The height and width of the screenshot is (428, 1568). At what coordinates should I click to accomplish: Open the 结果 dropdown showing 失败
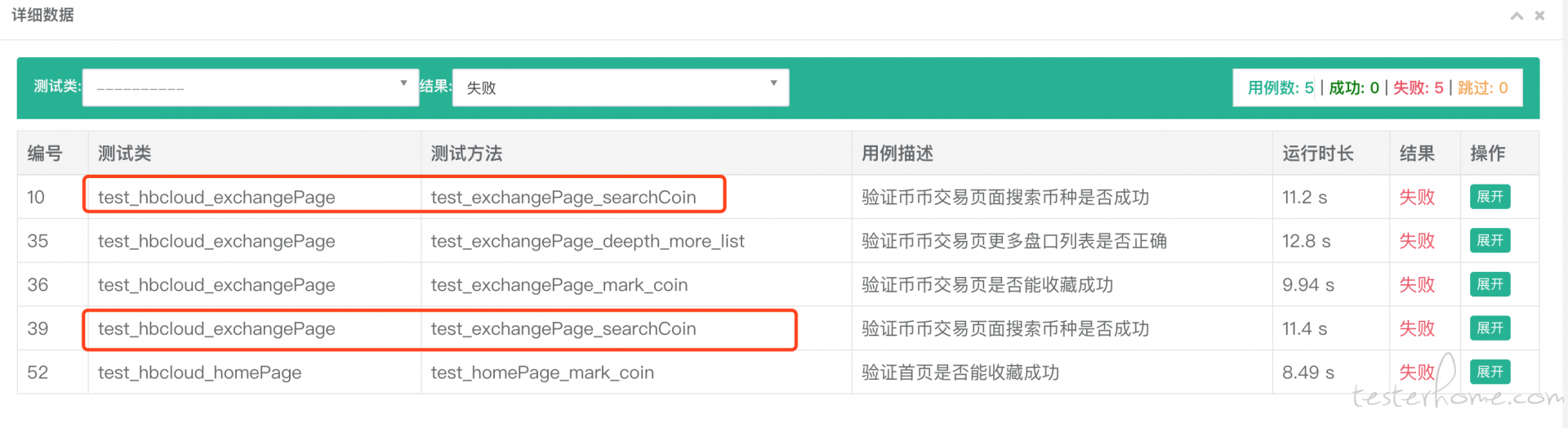pyautogui.click(x=621, y=87)
